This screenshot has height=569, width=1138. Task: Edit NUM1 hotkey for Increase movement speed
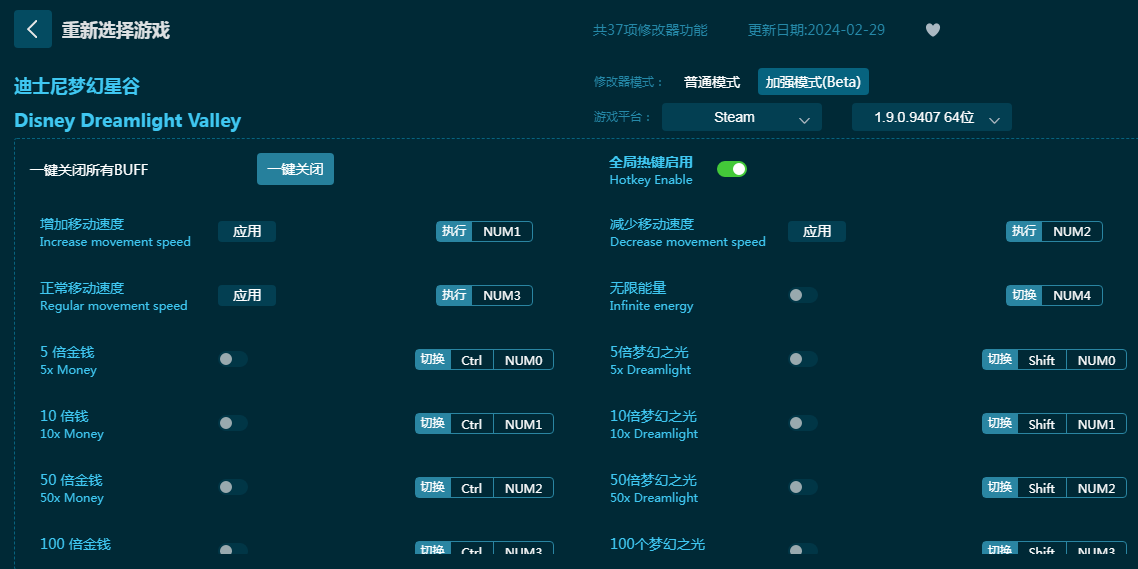point(502,232)
